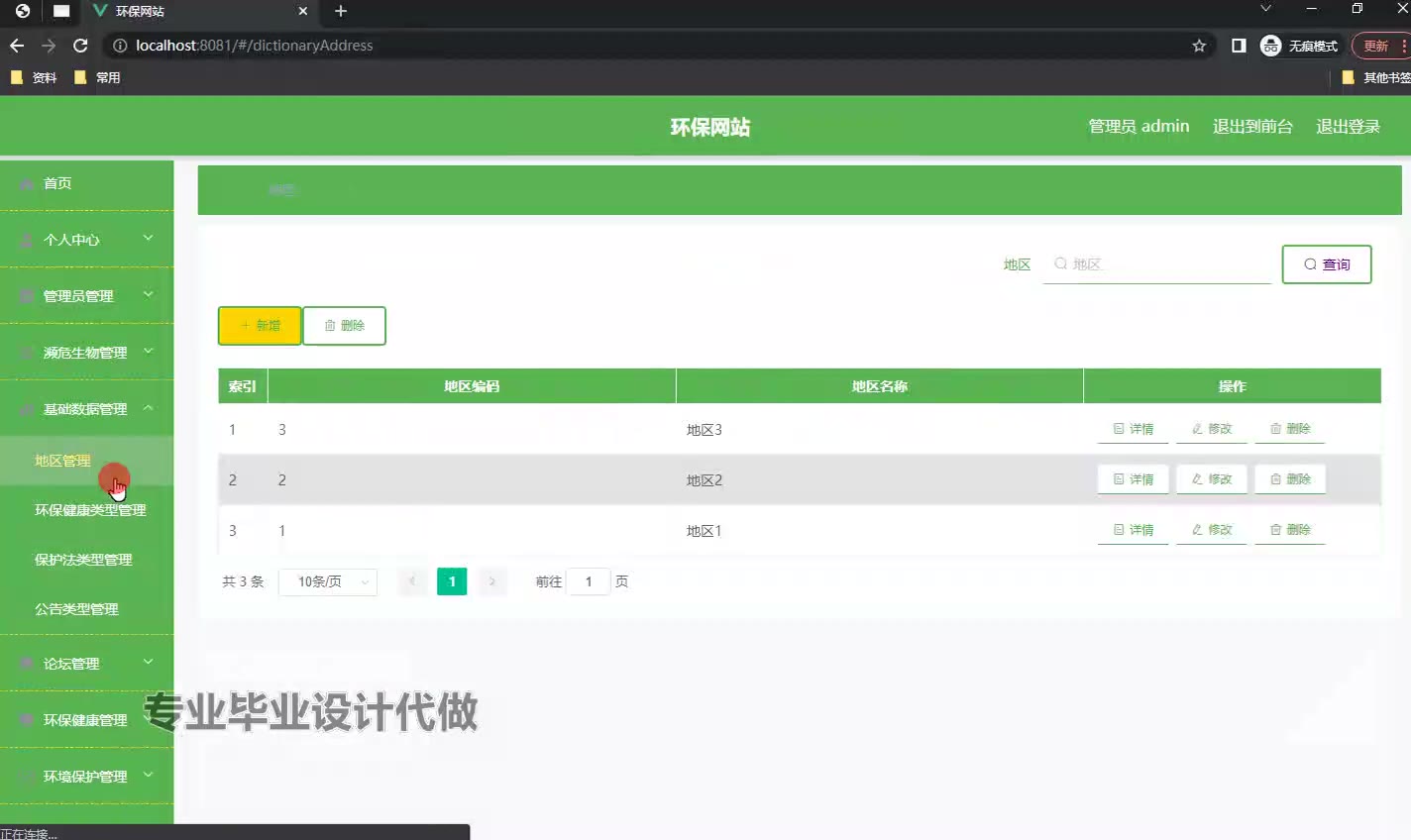Image resolution: width=1411 pixels, height=840 pixels.
Task: Expand the 个人中心 sidebar menu
Action: tap(86, 239)
